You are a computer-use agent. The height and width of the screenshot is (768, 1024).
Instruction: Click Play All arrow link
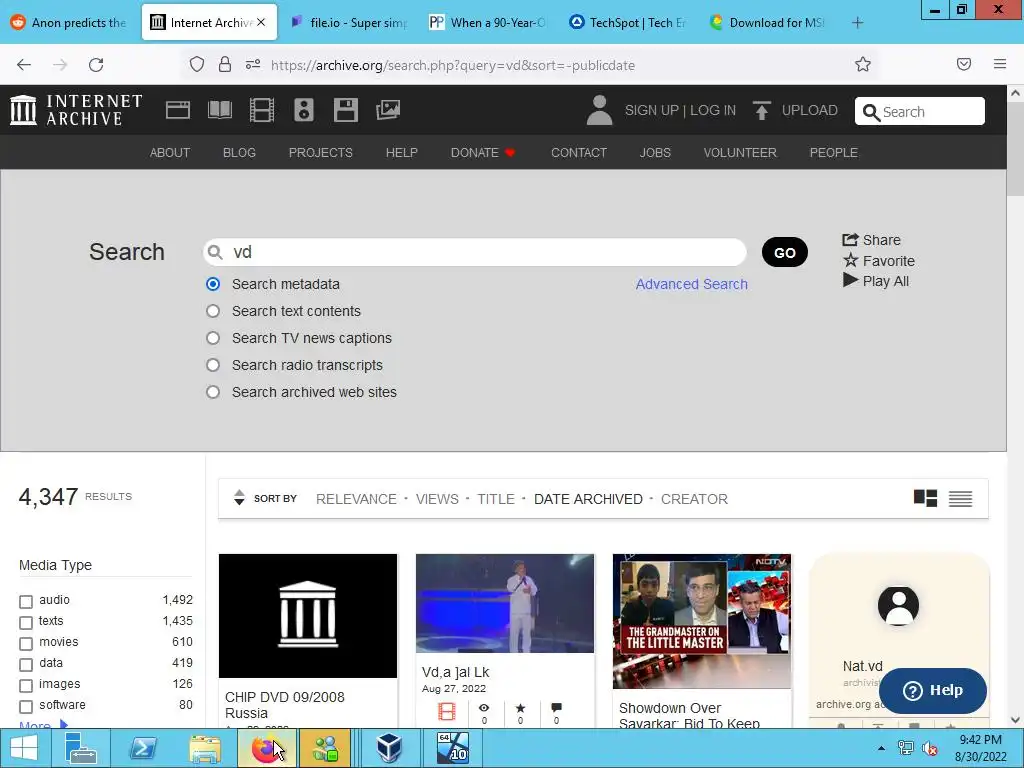(876, 281)
